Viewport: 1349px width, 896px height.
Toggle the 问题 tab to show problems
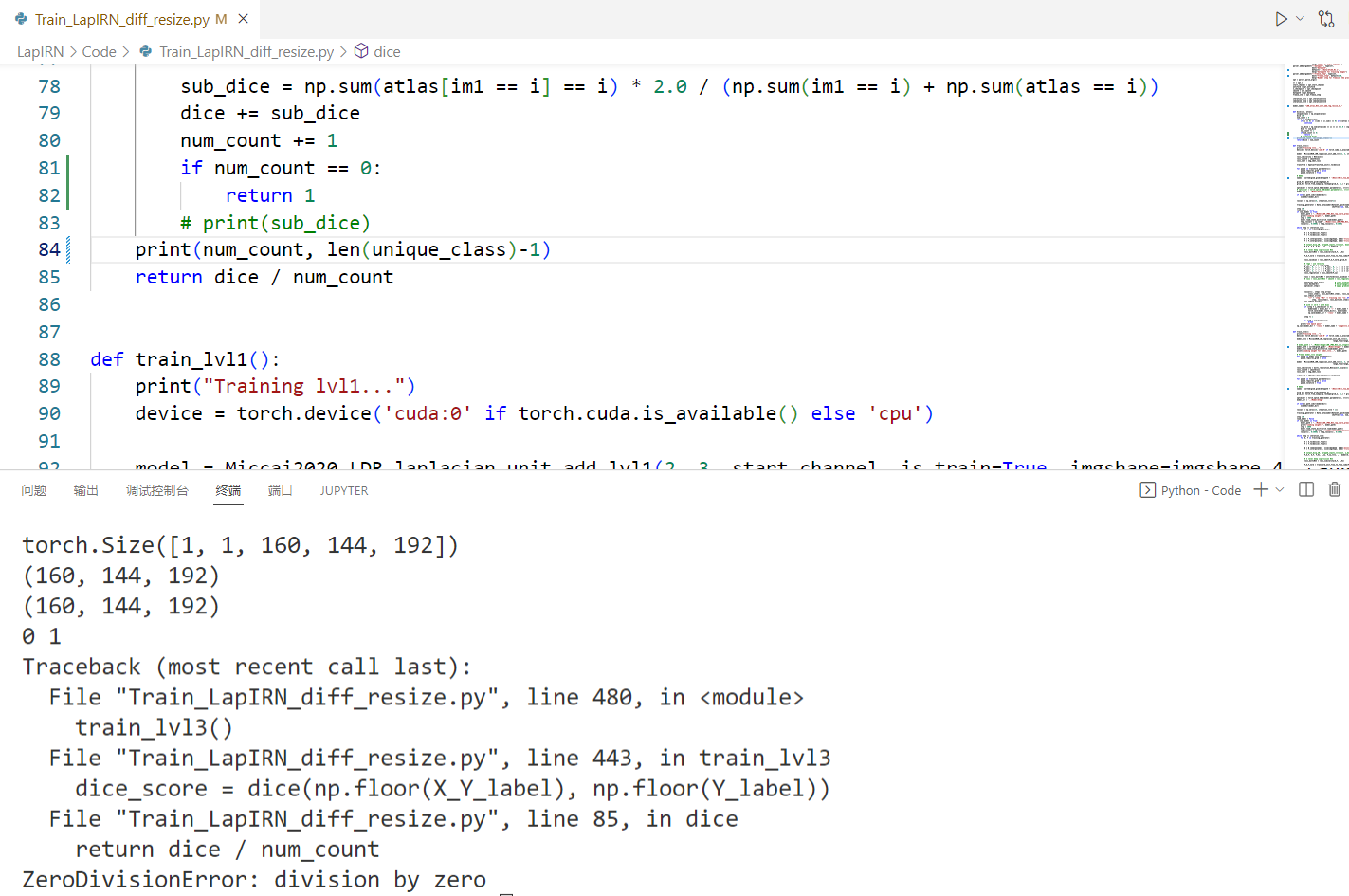pos(34,490)
